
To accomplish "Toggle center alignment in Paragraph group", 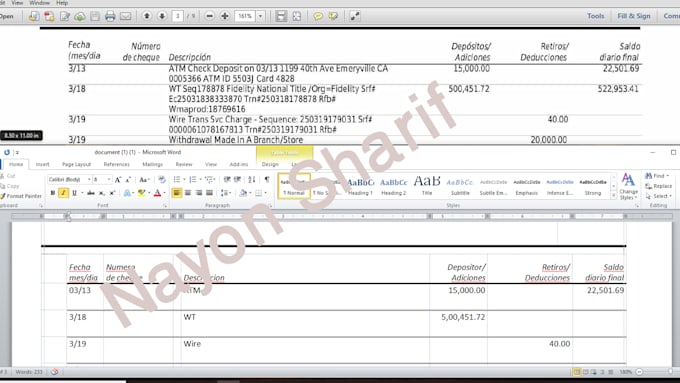I will tap(188, 193).
